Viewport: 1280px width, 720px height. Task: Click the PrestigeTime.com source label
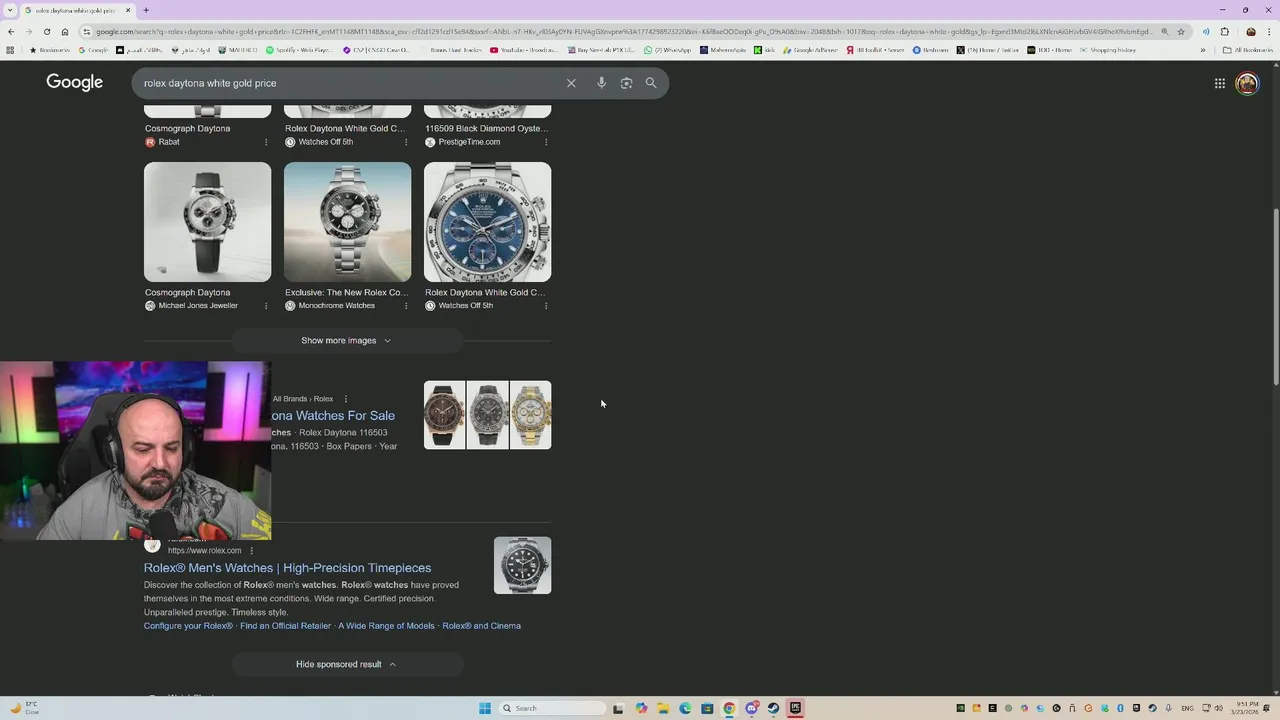click(x=468, y=142)
